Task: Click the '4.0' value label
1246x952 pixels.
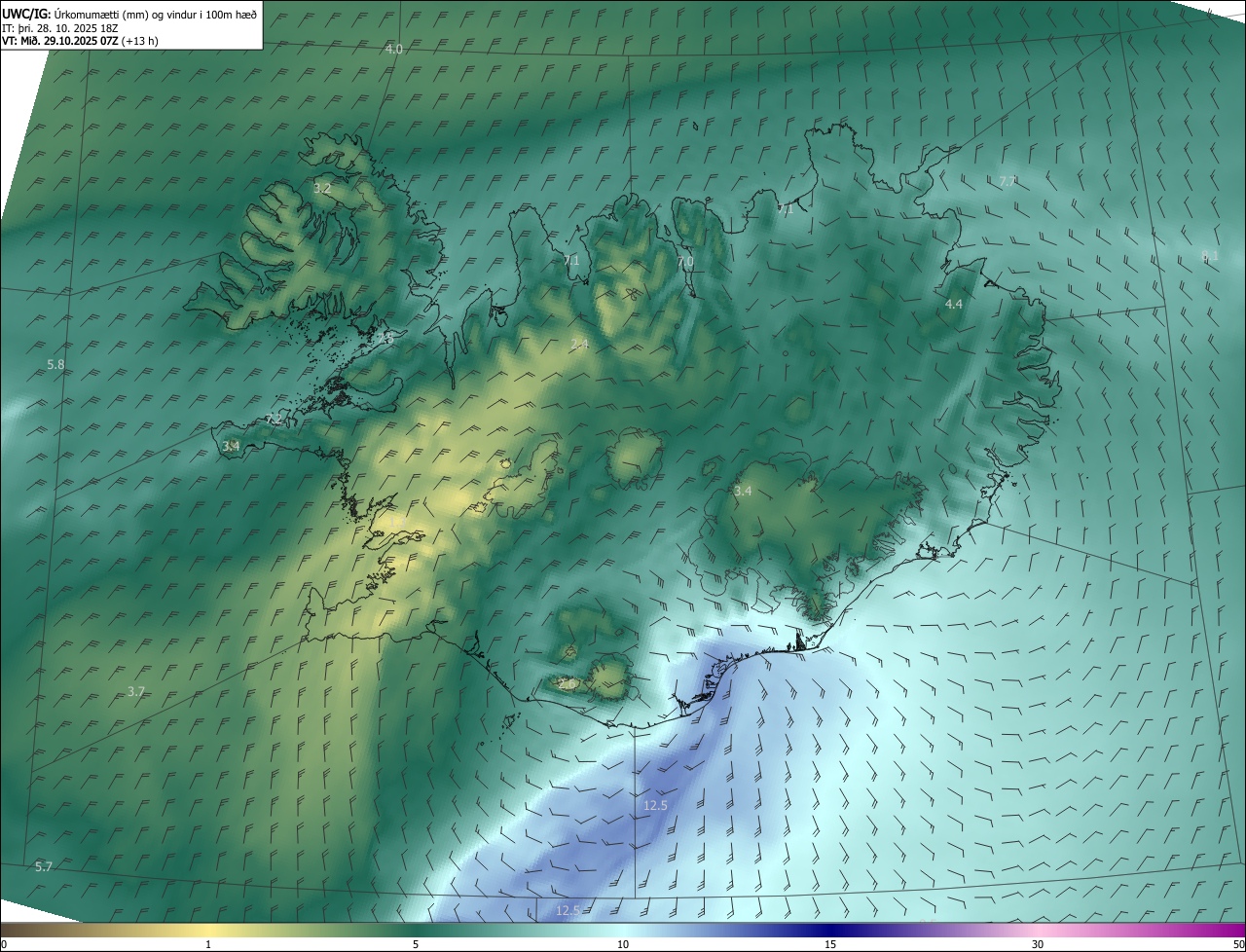Action: tap(393, 49)
